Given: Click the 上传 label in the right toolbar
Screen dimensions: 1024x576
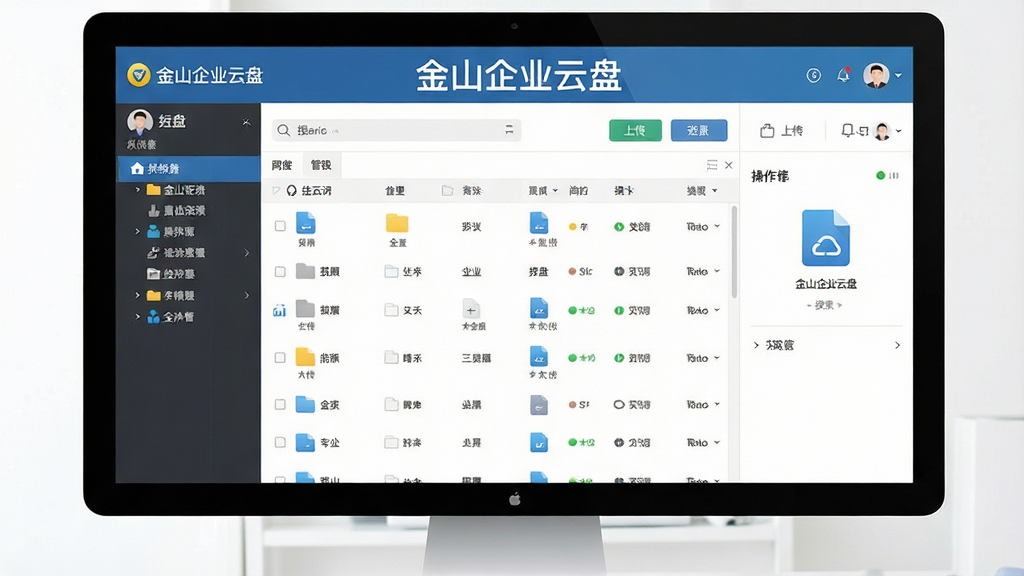Looking at the screenshot, I should (792, 131).
